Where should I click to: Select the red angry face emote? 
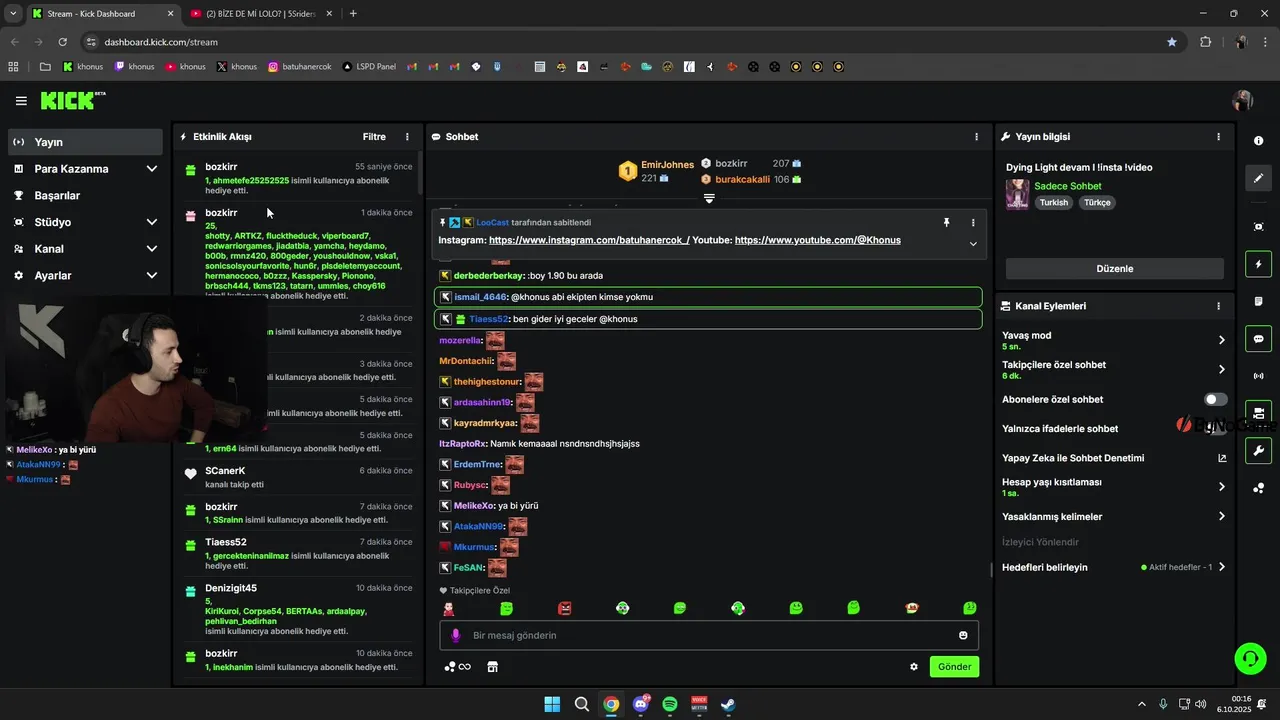(x=564, y=608)
